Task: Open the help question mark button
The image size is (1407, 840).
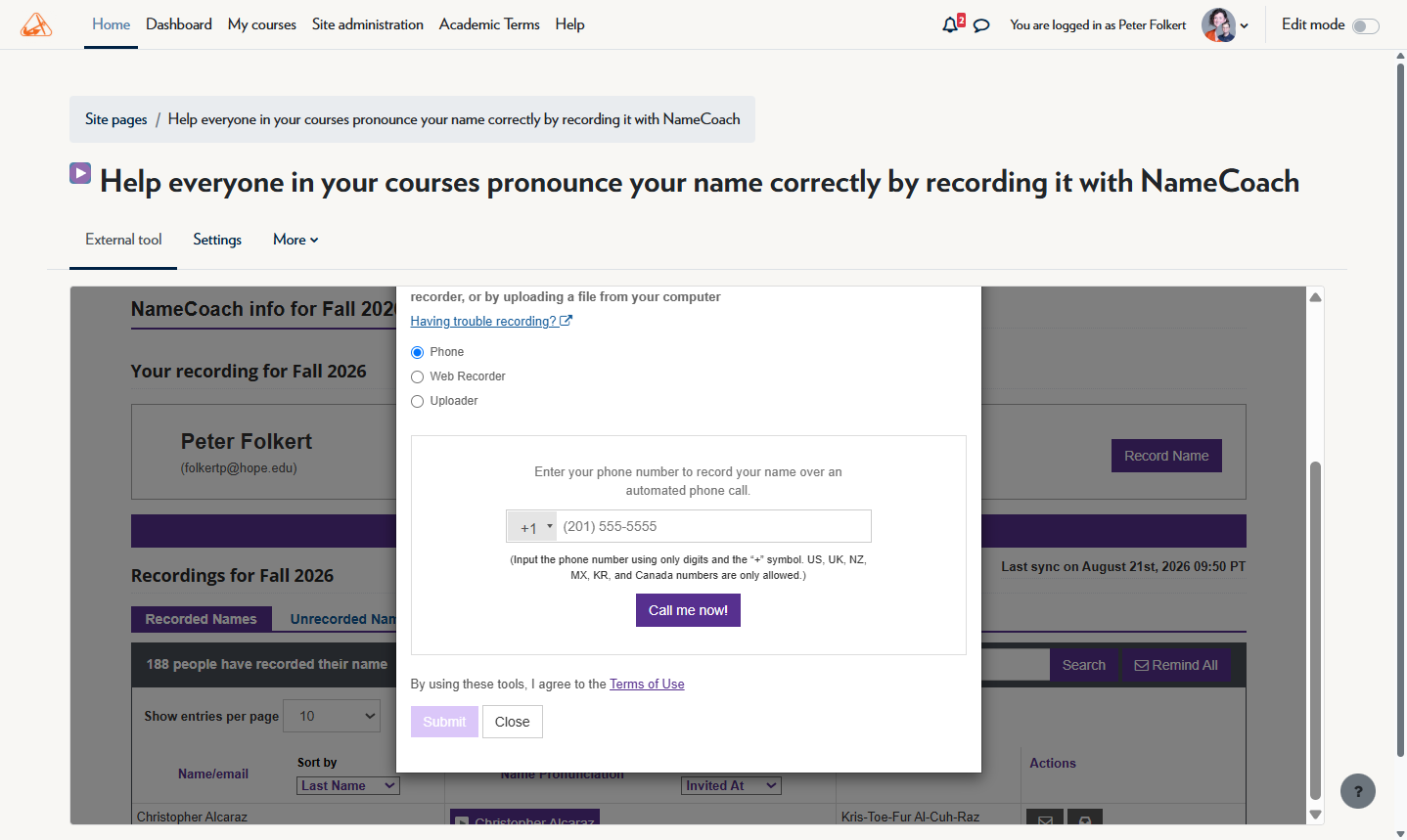Action: (1357, 791)
